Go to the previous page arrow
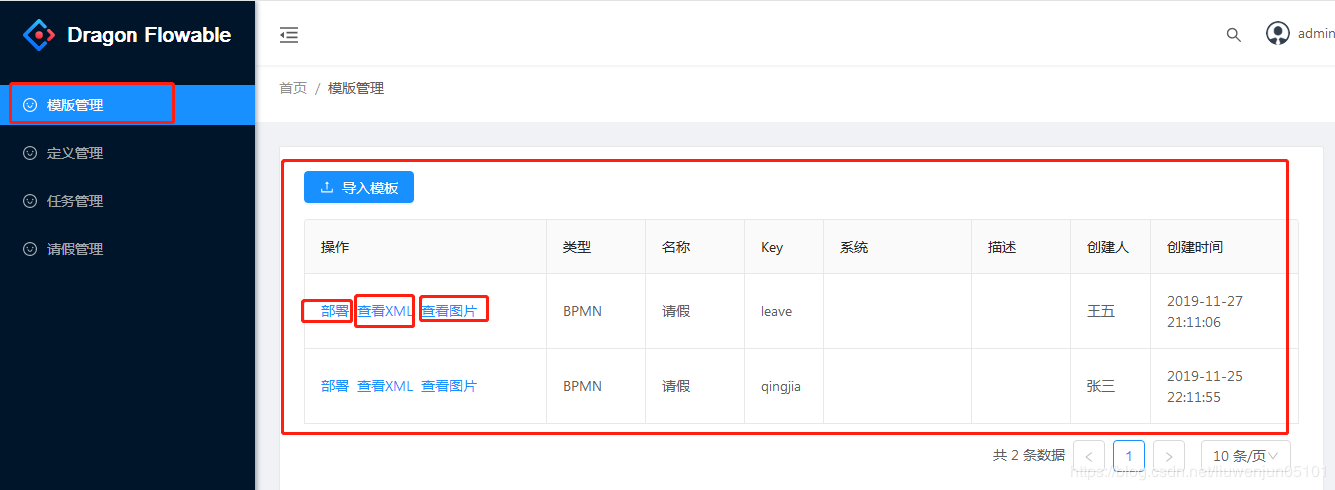The height and width of the screenshot is (490, 1335). pos(1089,456)
